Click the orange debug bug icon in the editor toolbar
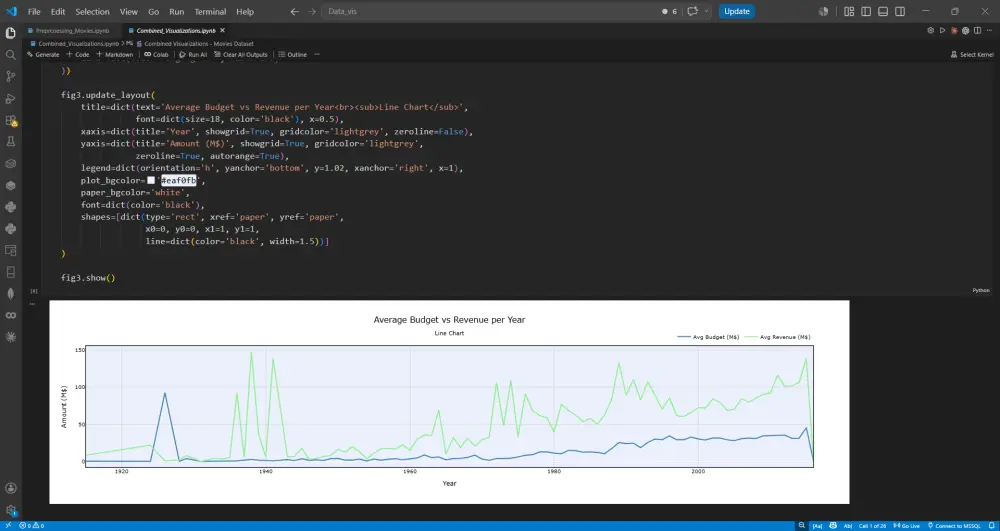 (954, 30)
